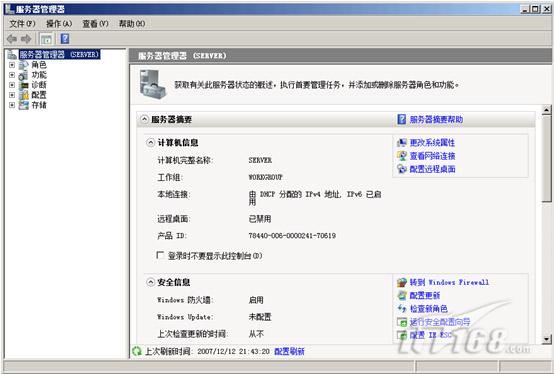This screenshot has height=374, width=554.
Task: Click the 诊断 diagnostics icon in tree
Action: click(23, 85)
